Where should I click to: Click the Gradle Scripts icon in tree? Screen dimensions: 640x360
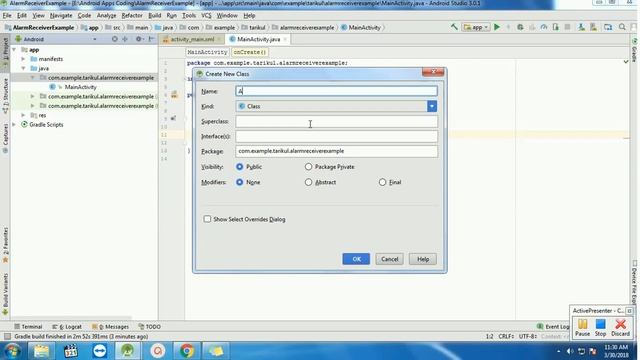[x=24, y=124]
